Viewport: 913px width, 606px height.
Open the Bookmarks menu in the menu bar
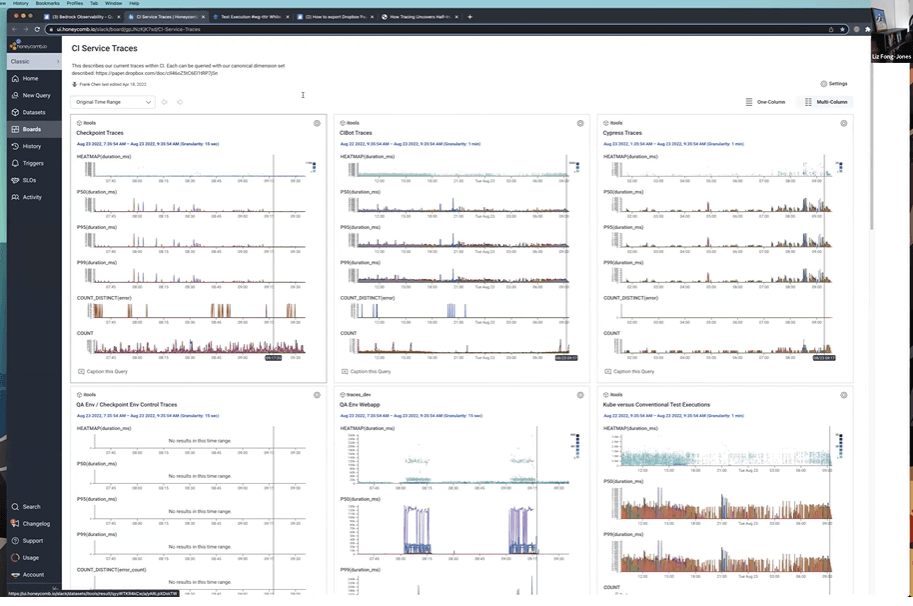point(46,3)
